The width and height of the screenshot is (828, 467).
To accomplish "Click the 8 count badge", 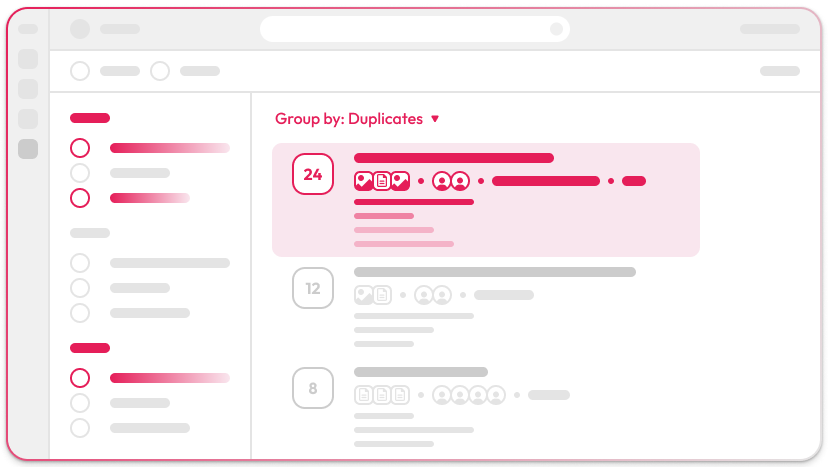I will click(312, 388).
